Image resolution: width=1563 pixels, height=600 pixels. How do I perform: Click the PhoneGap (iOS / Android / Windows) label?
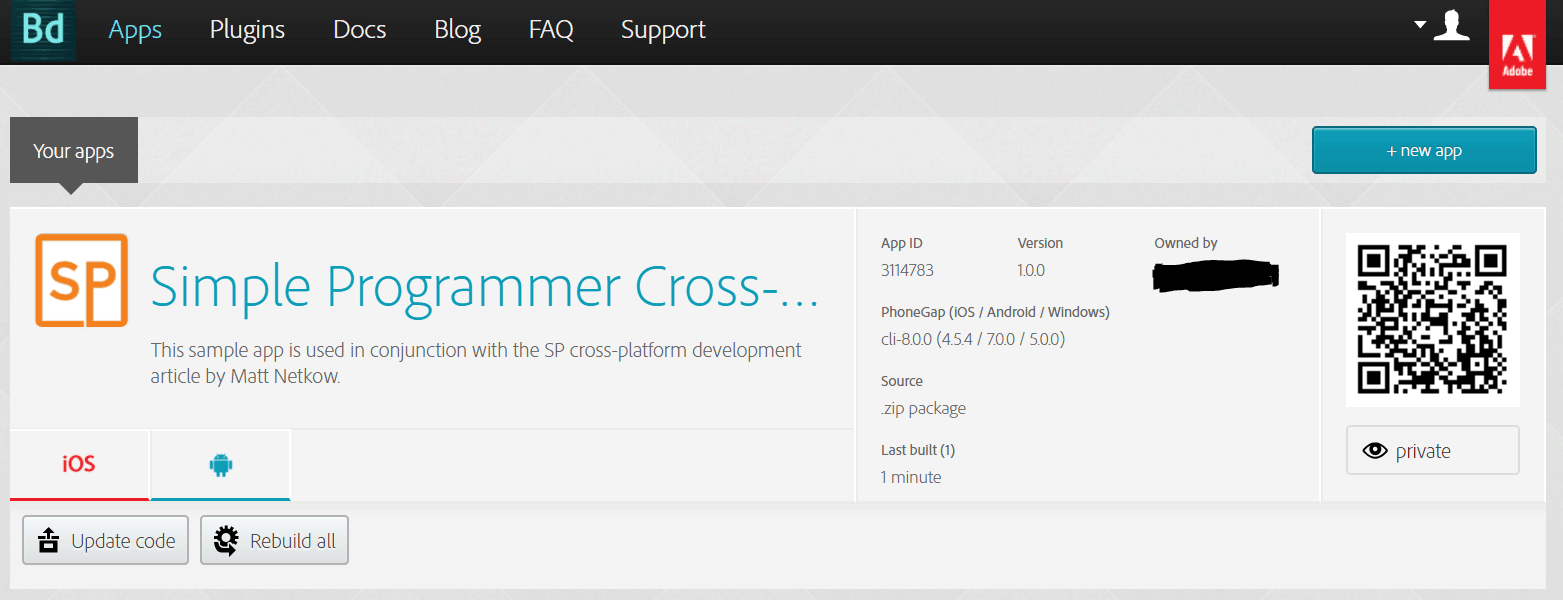tap(995, 312)
